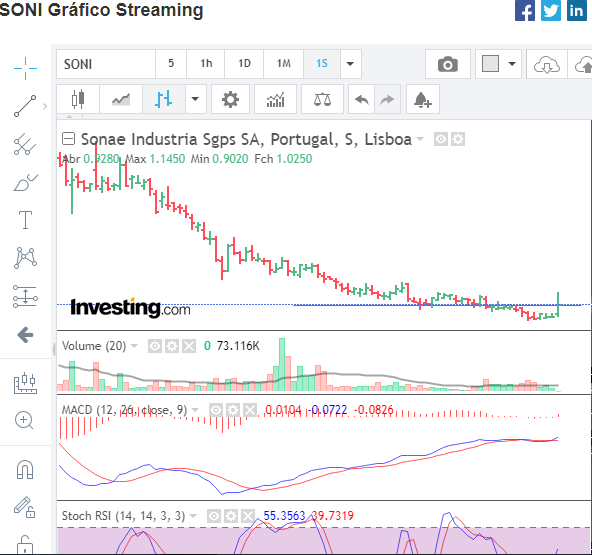Select the 1M interval
The width and height of the screenshot is (592, 555).
(284, 63)
